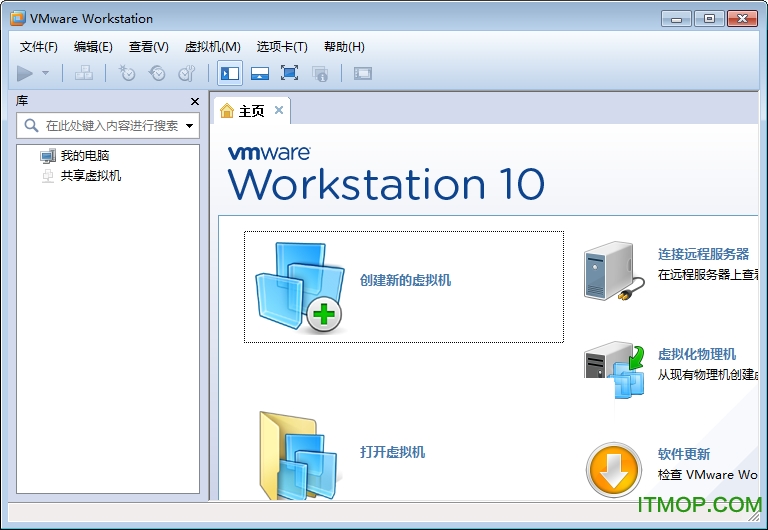Open the 帮助(H) menu
Screen dimensions: 768x530
click(344, 47)
